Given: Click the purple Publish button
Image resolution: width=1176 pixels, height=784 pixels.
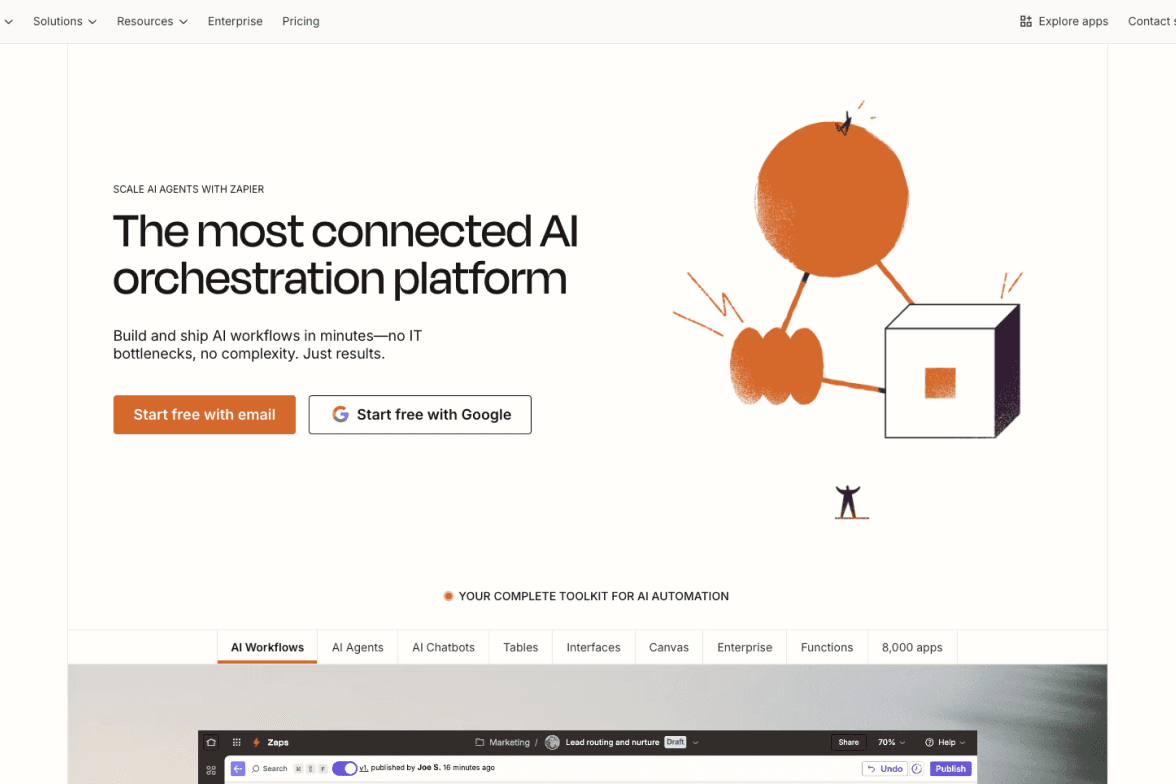Looking at the screenshot, I should point(950,768).
